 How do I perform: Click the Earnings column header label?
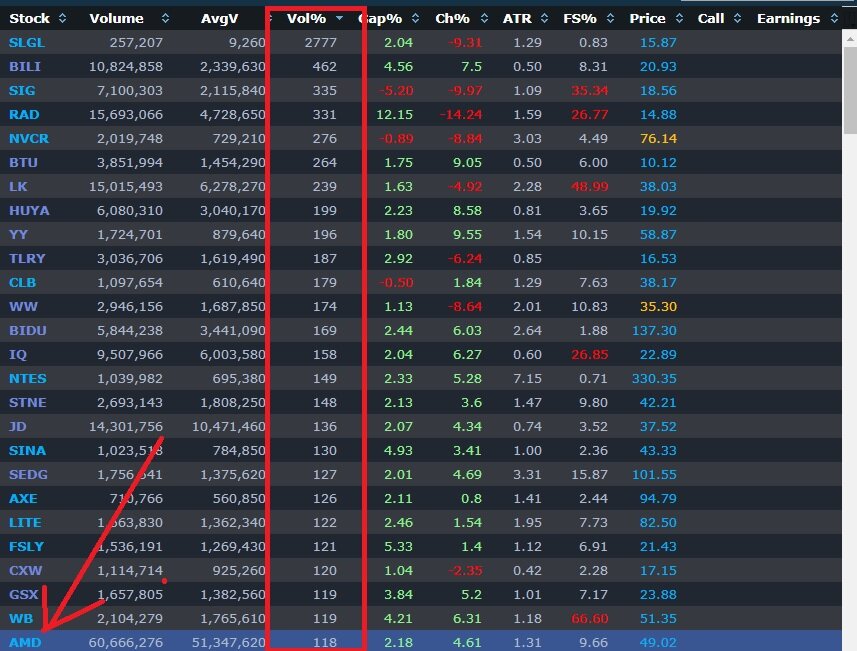[x=788, y=19]
